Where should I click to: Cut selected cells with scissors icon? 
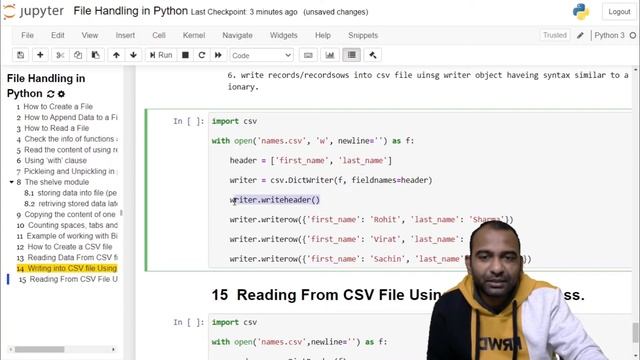(60, 55)
